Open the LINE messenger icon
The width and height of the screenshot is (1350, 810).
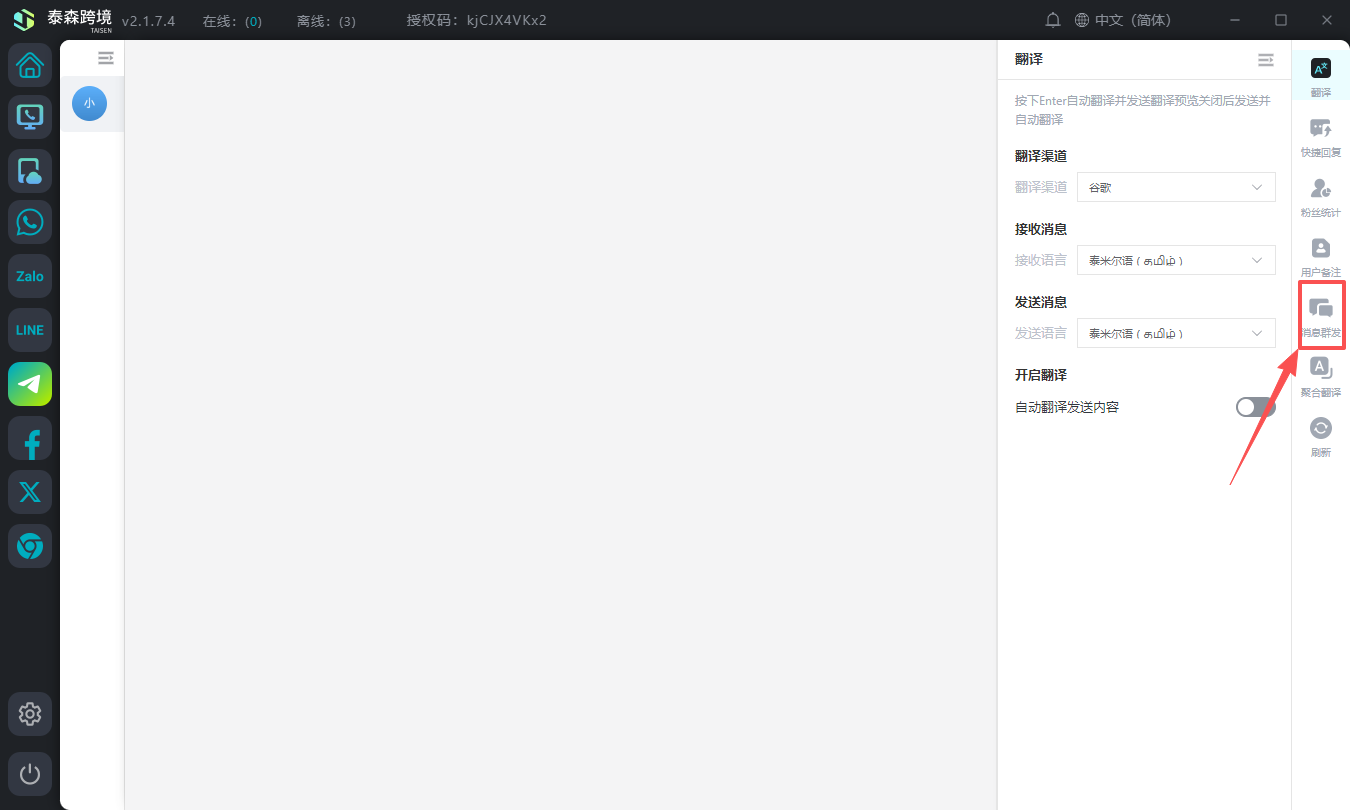coord(30,330)
